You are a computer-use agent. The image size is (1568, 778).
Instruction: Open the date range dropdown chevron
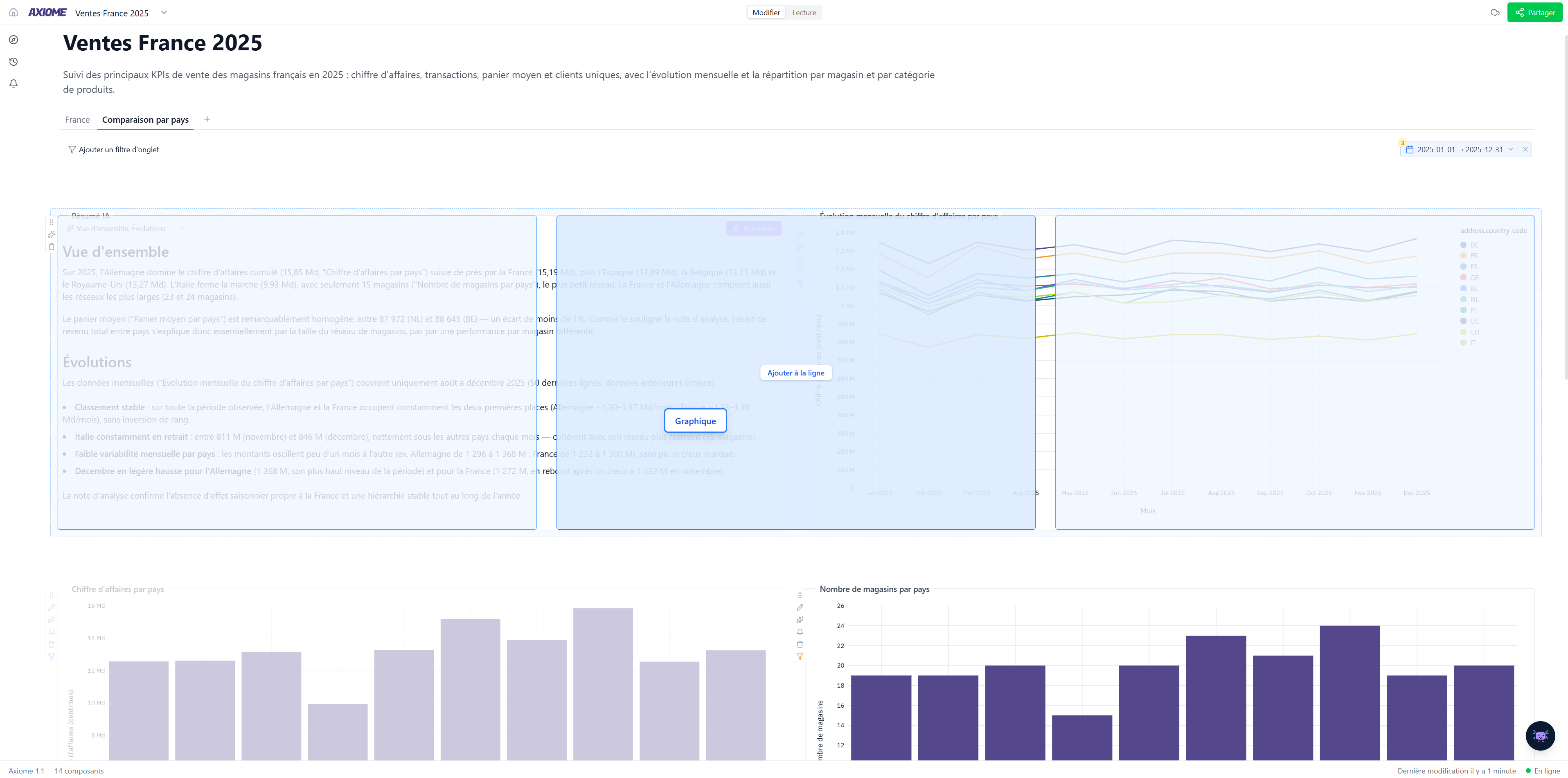point(1511,150)
